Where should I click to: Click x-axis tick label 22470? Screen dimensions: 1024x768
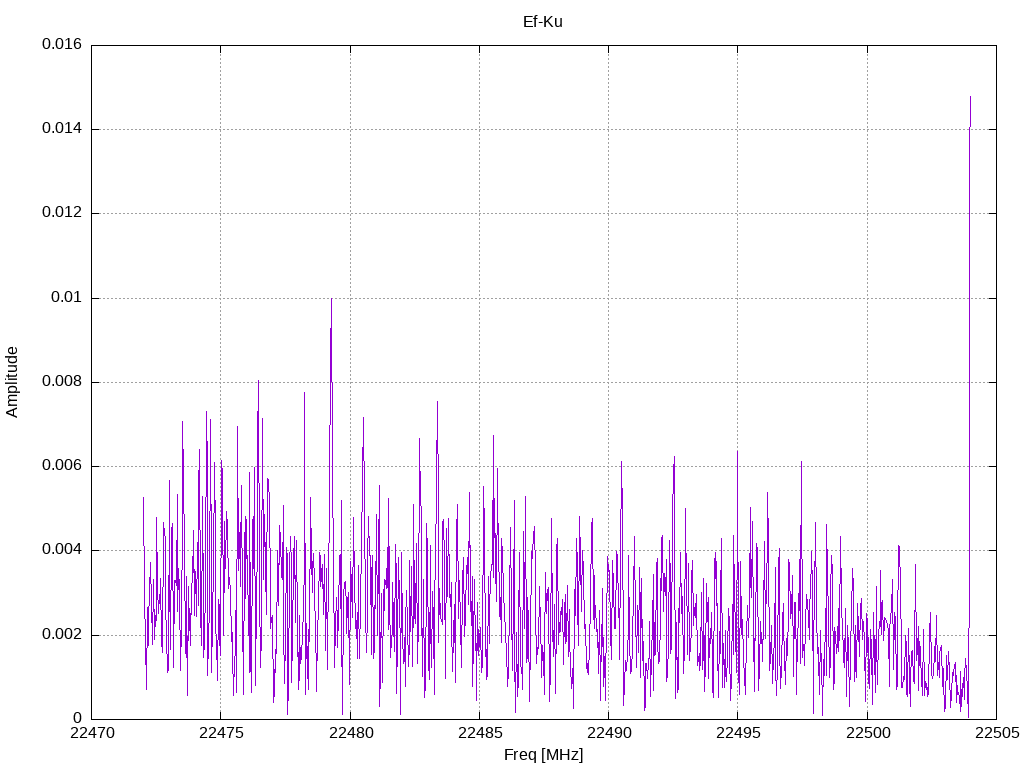coord(92,733)
